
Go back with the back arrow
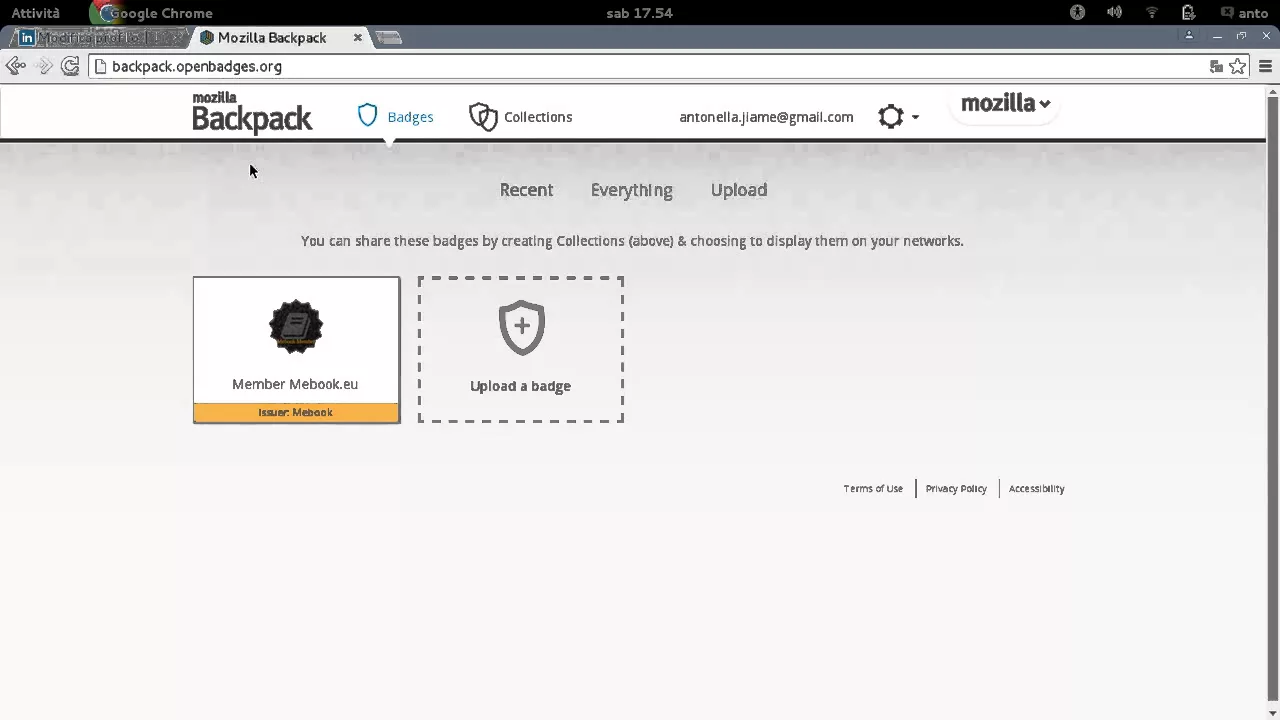point(15,66)
